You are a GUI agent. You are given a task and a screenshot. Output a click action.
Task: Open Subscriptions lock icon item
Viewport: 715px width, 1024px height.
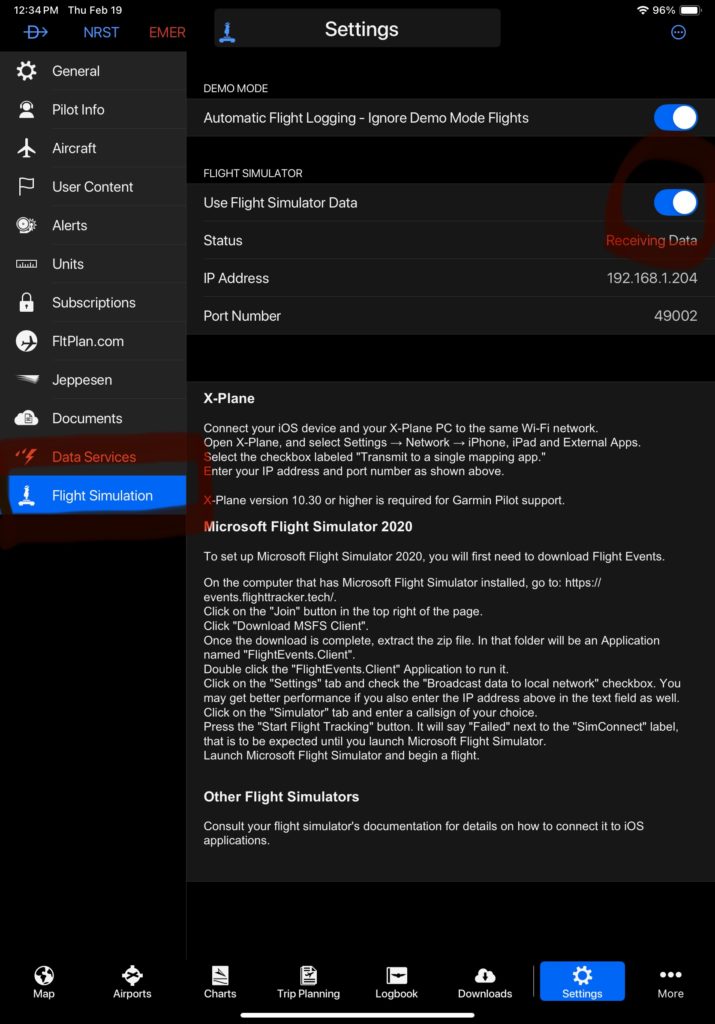[27, 303]
